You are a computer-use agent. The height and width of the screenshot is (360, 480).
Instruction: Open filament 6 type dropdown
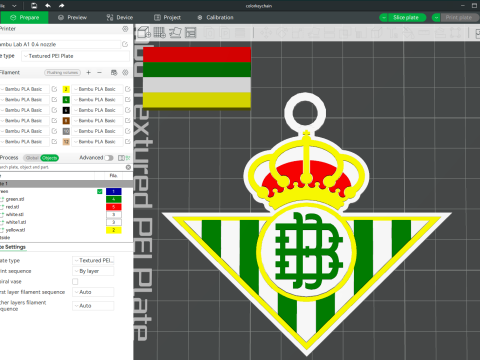[97, 110]
